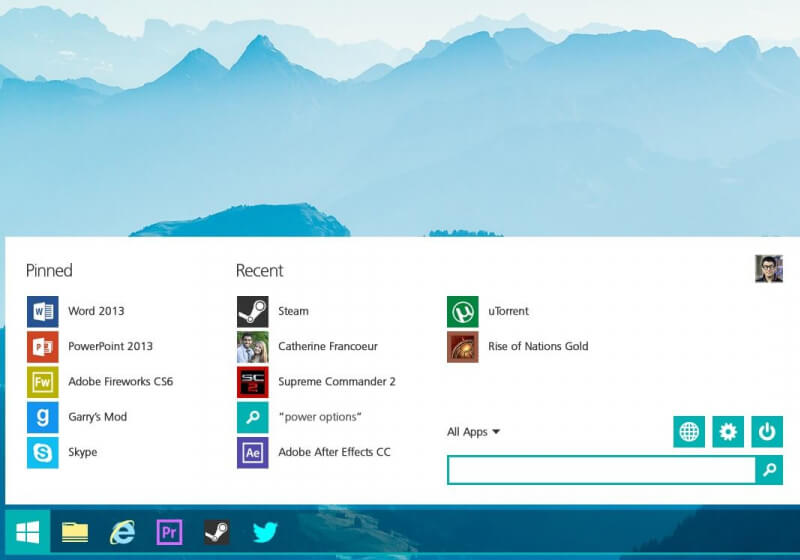Open the Rise of Nations Gold icon
Viewport: 800px width, 560px height.
[x=463, y=347]
